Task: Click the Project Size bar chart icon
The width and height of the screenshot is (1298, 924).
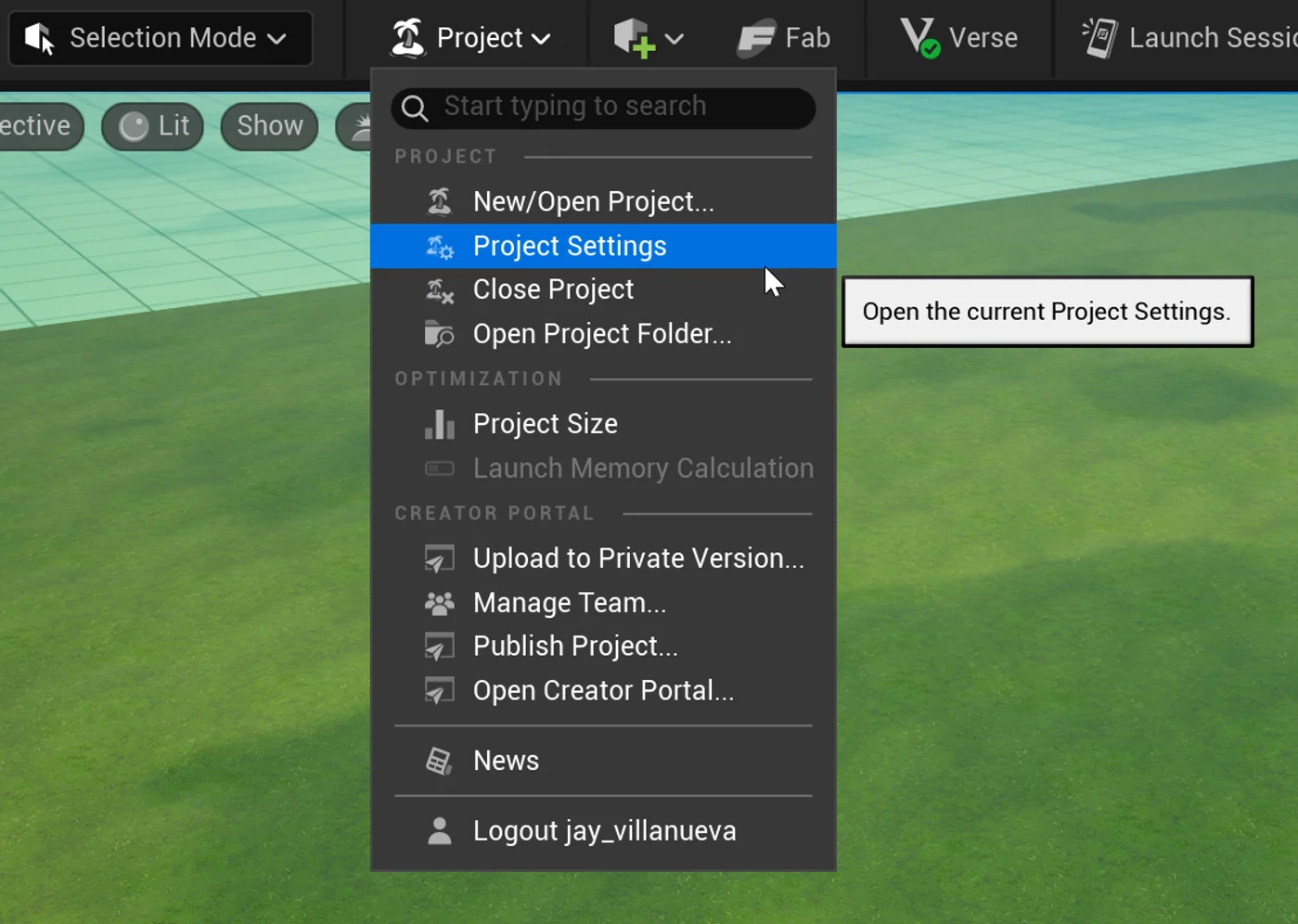Action: click(440, 424)
